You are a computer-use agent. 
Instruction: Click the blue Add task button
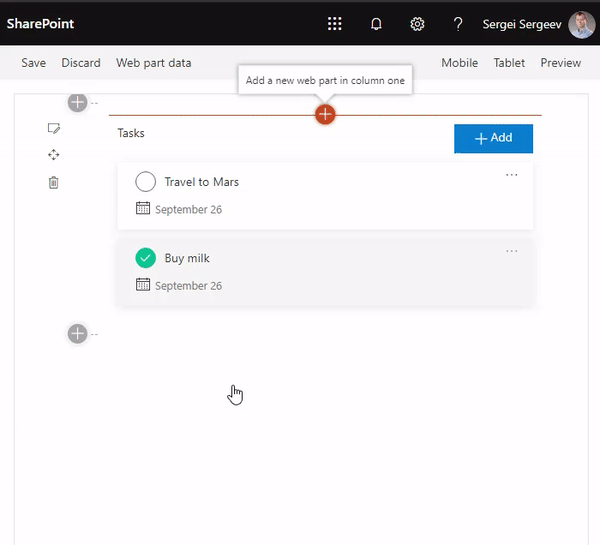pyautogui.click(x=493, y=138)
